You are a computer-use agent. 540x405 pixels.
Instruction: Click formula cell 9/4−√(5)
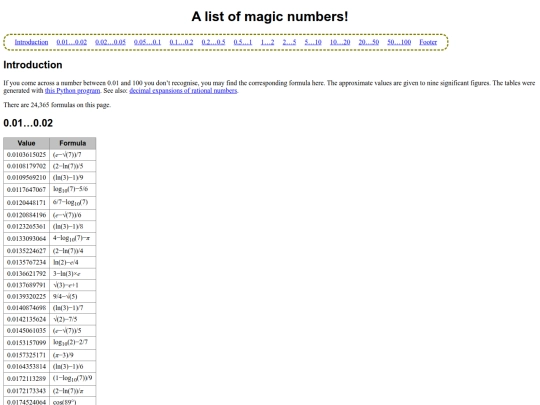click(x=73, y=296)
